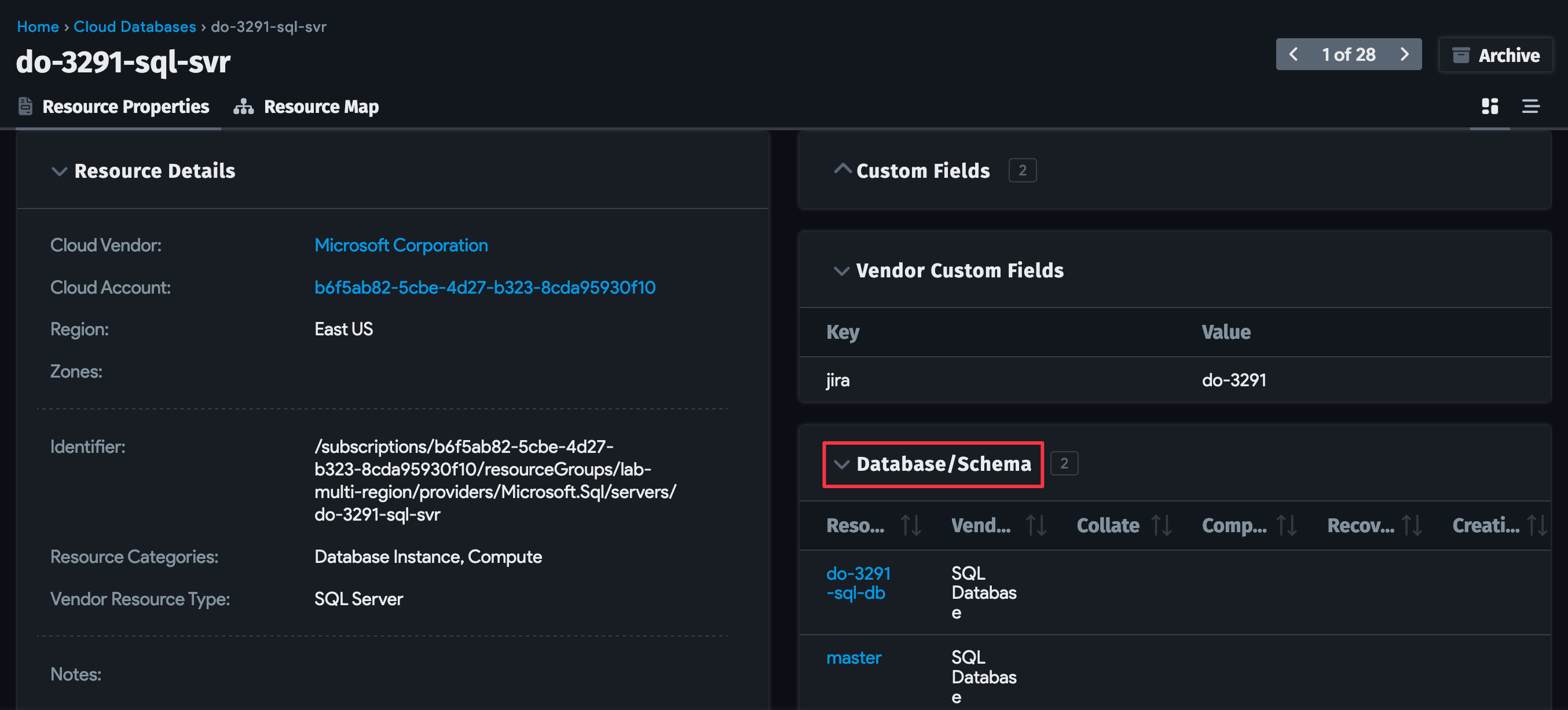This screenshot has width=1568, height=710.
Task: Click the card layout view icon
Action: click(x=1489, y=107)
